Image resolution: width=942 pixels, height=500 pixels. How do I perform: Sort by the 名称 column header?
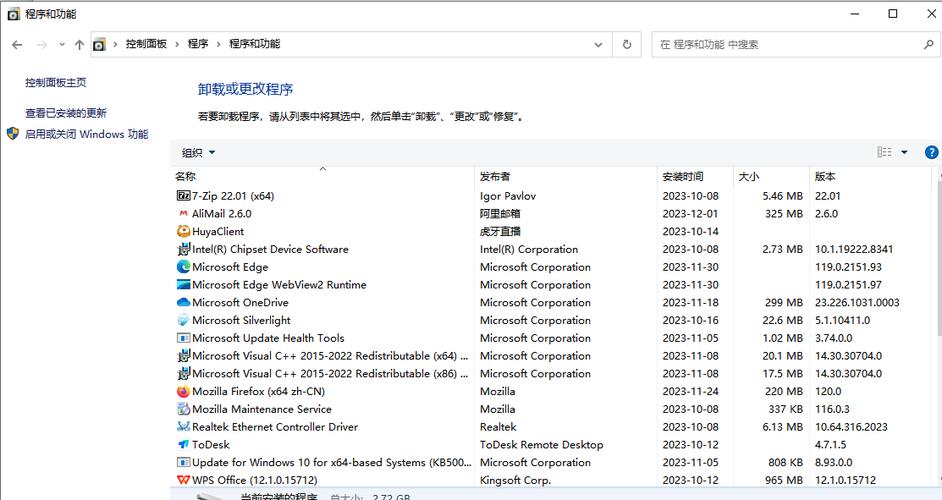click(323, 177)
